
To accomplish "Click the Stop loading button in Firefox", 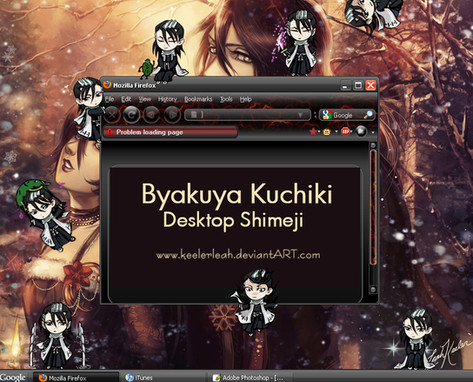I will (112, 115).
